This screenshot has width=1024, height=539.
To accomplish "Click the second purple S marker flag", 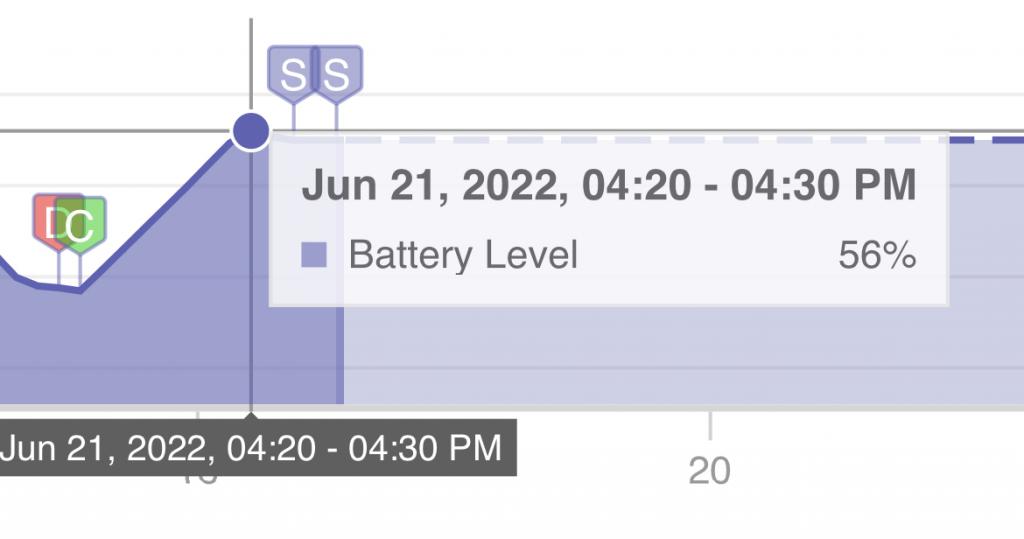I will 338,73.
